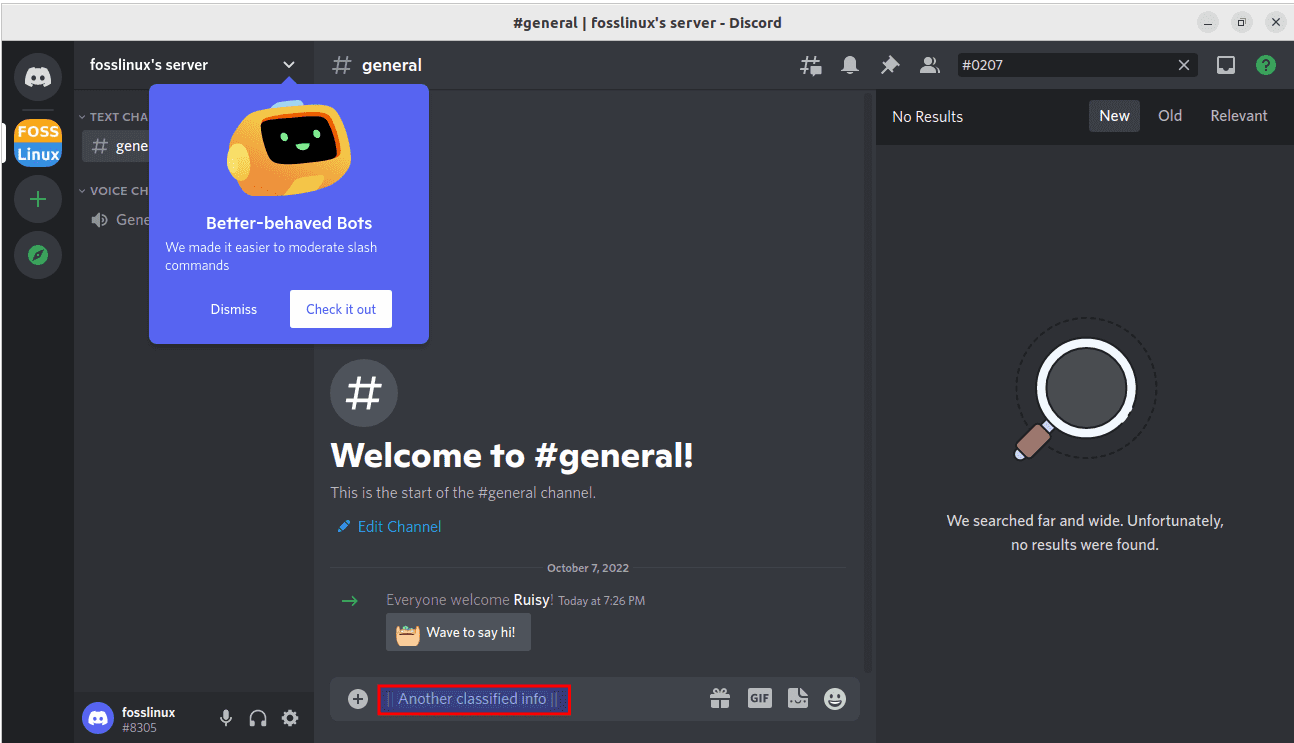Open the emoji picker
Viewport: 1294px width, 743px height.
coord(835,699)
